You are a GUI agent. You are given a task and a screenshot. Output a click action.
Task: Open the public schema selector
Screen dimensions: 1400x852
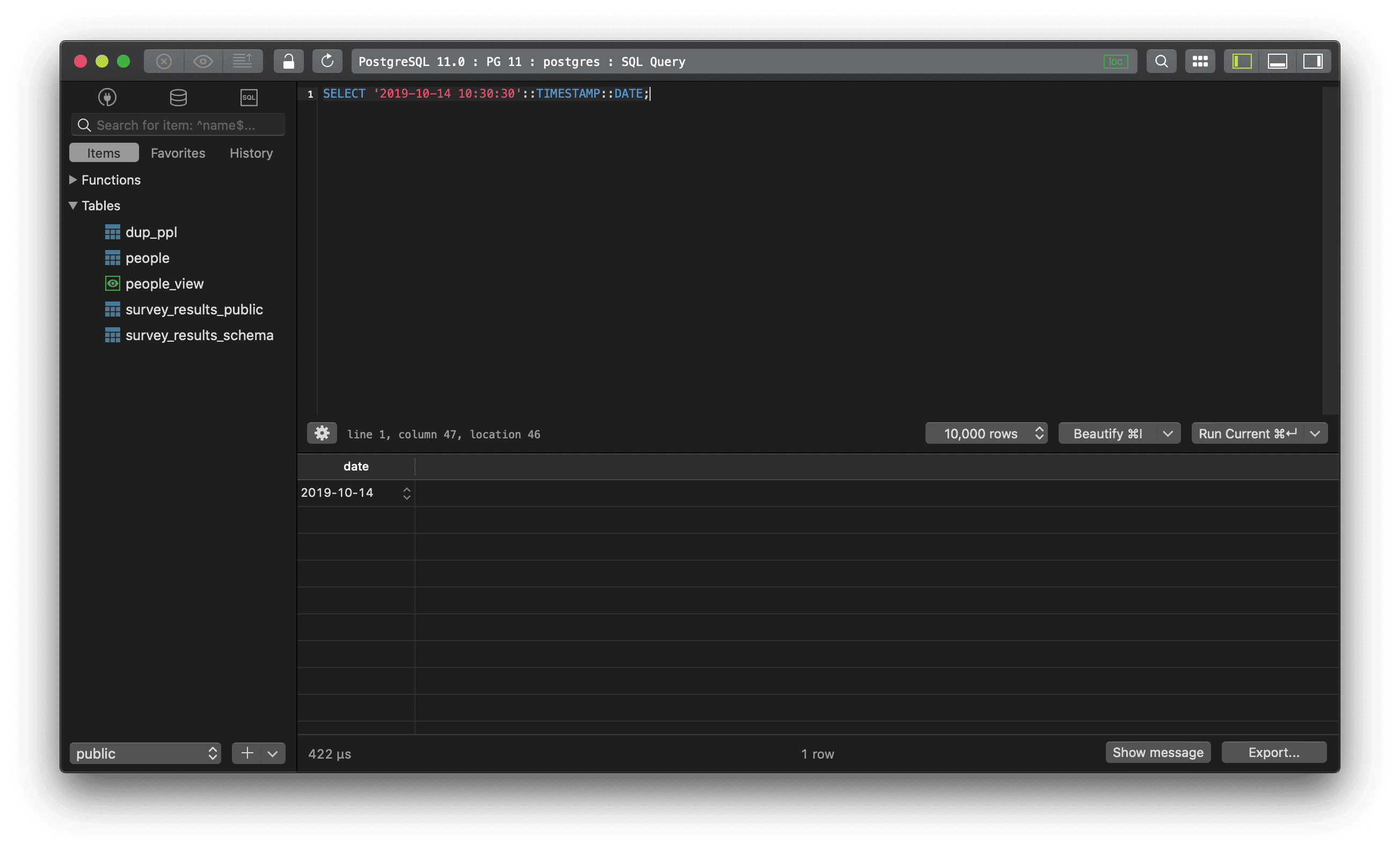[x=145, y=753]
